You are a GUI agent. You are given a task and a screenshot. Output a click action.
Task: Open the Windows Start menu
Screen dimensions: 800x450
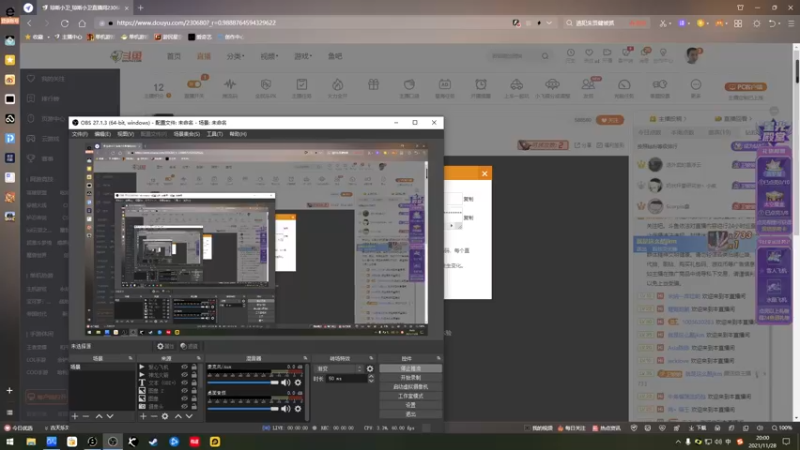(x=10, y=442)
